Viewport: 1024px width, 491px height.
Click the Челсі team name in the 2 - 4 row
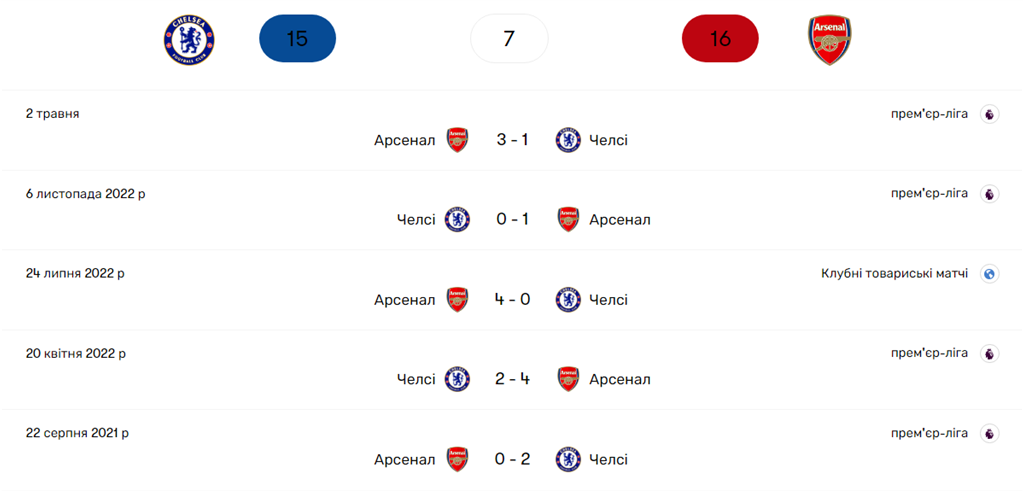point(416,380)
